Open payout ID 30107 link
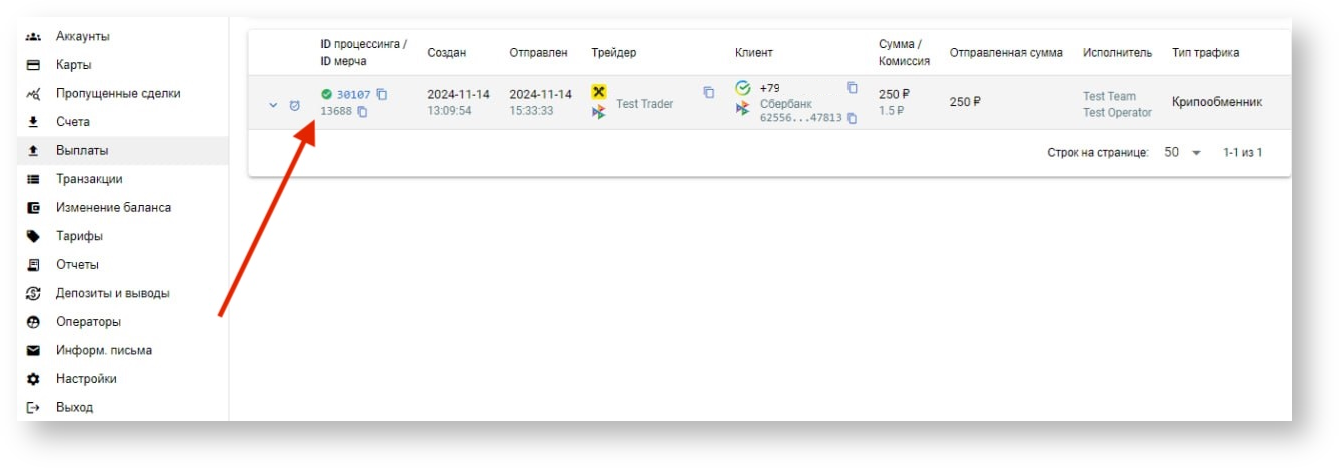This screenshot has width=1340, height=469. coord(353,94)
